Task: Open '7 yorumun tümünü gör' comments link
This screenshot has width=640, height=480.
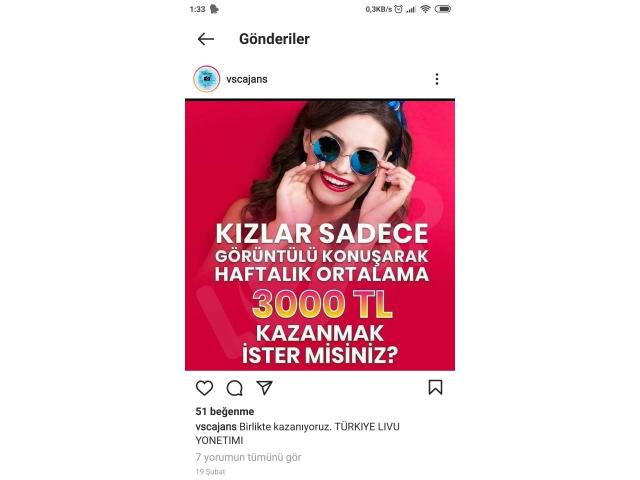Action: tap(249, 457)
